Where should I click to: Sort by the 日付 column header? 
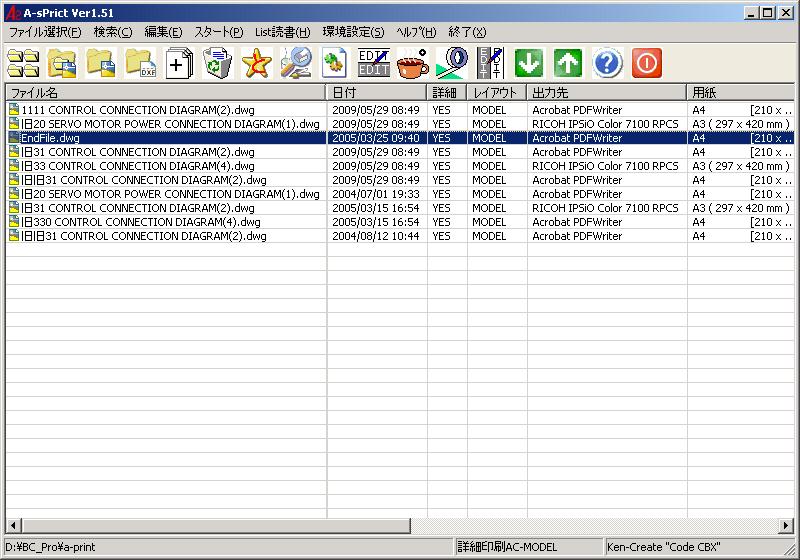(376, 92)
